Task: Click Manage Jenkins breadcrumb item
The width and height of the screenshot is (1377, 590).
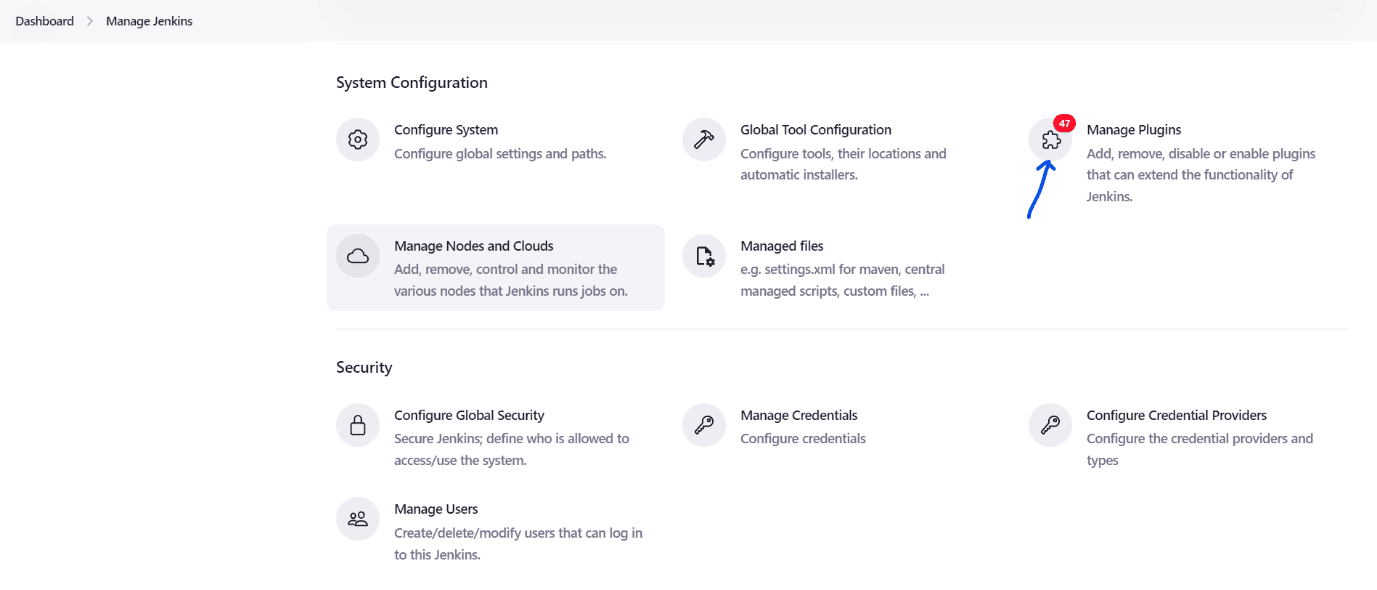Action: click(149, 21)
